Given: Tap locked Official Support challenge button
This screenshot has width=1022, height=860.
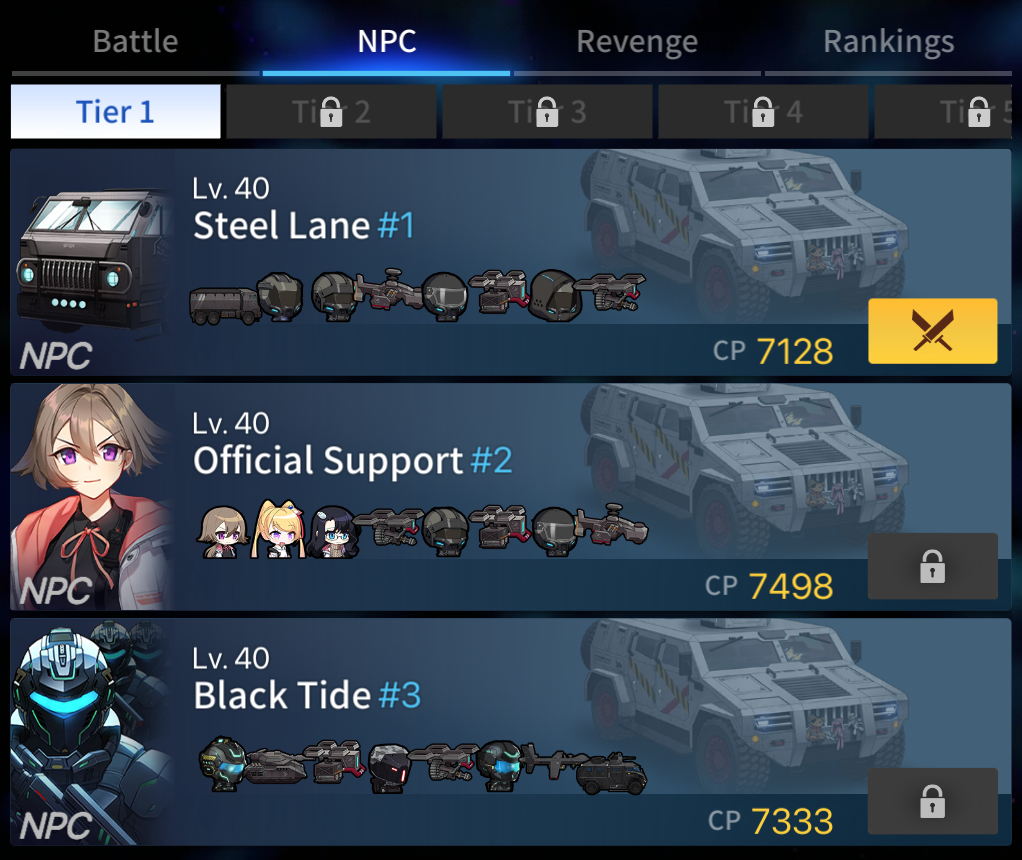Looking at the screenshot, I should (933, 566).
